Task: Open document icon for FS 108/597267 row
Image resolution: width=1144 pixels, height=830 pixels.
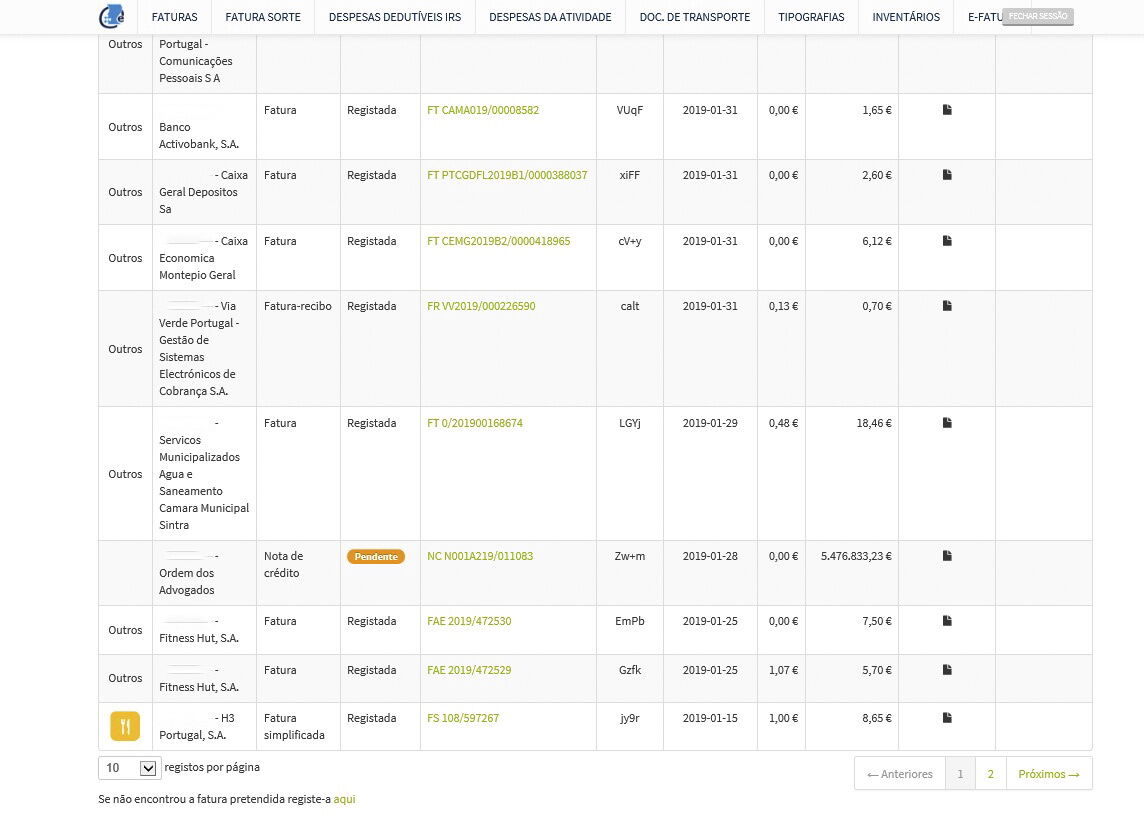Action: point(947,718)
